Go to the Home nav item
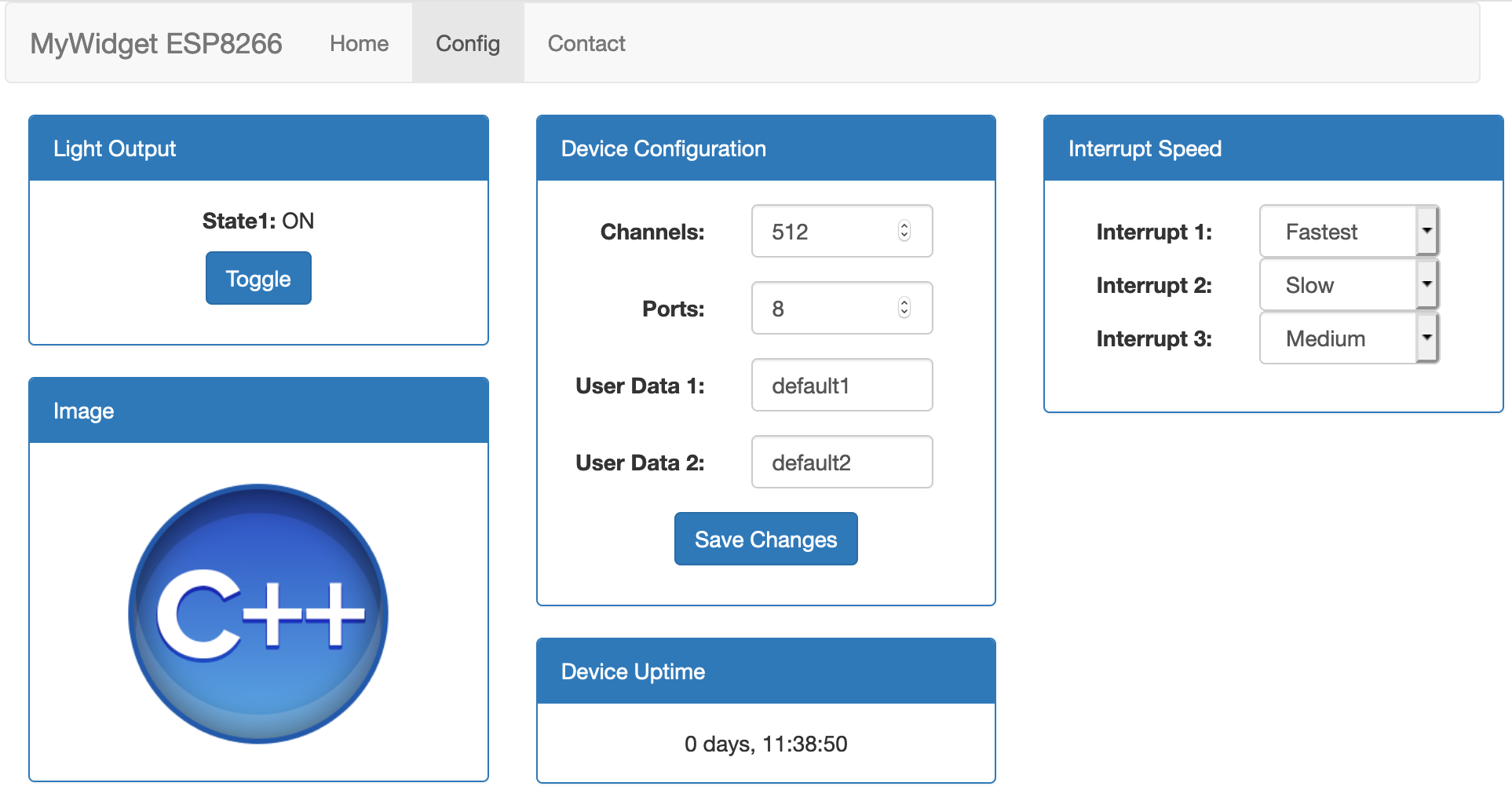Image resolution: width=1512 pixels, height=790 pixels. 359,43
